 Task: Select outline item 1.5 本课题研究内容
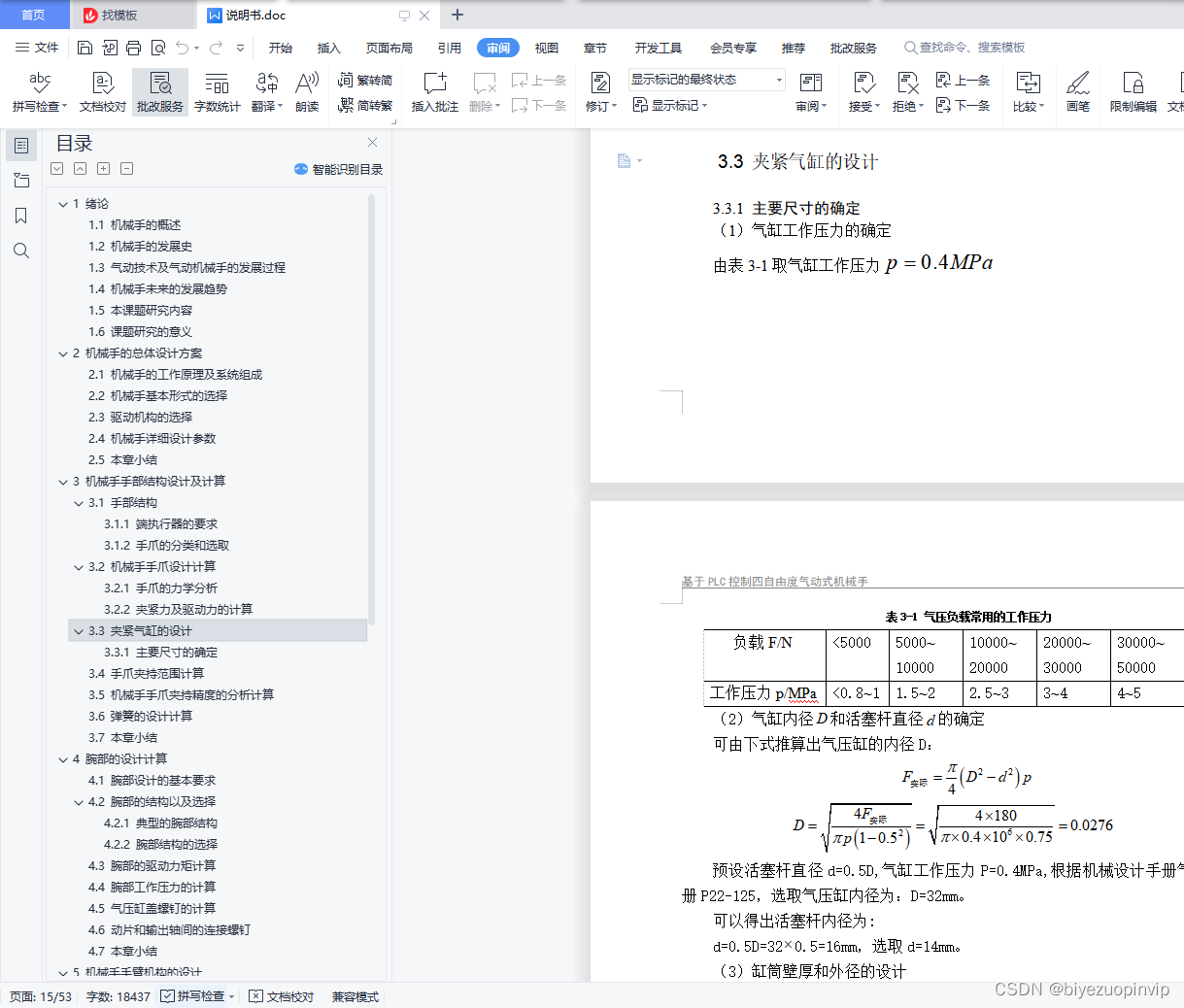pyautogui.click(x=141, y=311)
